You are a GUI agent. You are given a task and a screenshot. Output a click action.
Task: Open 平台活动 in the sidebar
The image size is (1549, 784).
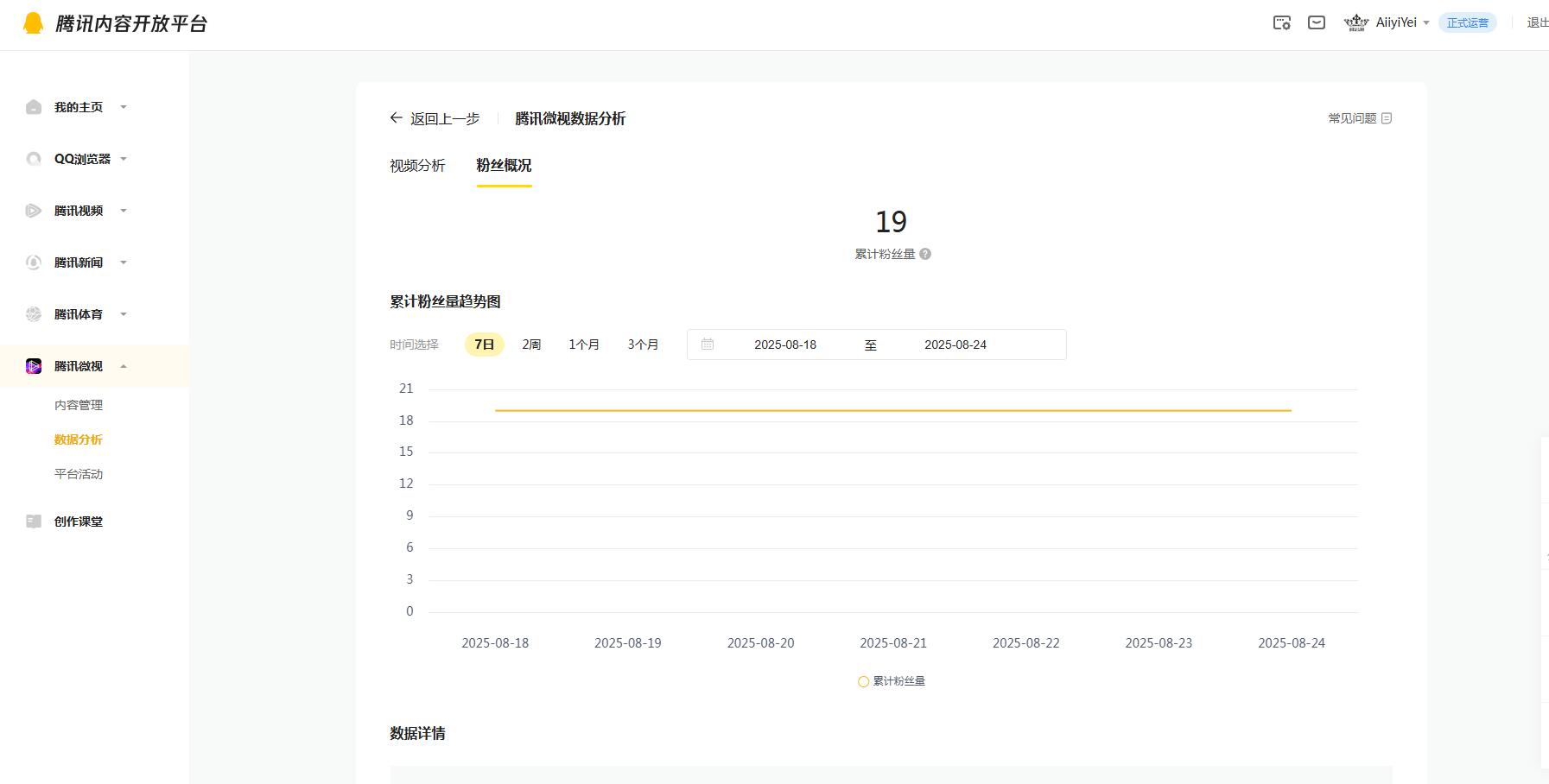pos(79,474)
